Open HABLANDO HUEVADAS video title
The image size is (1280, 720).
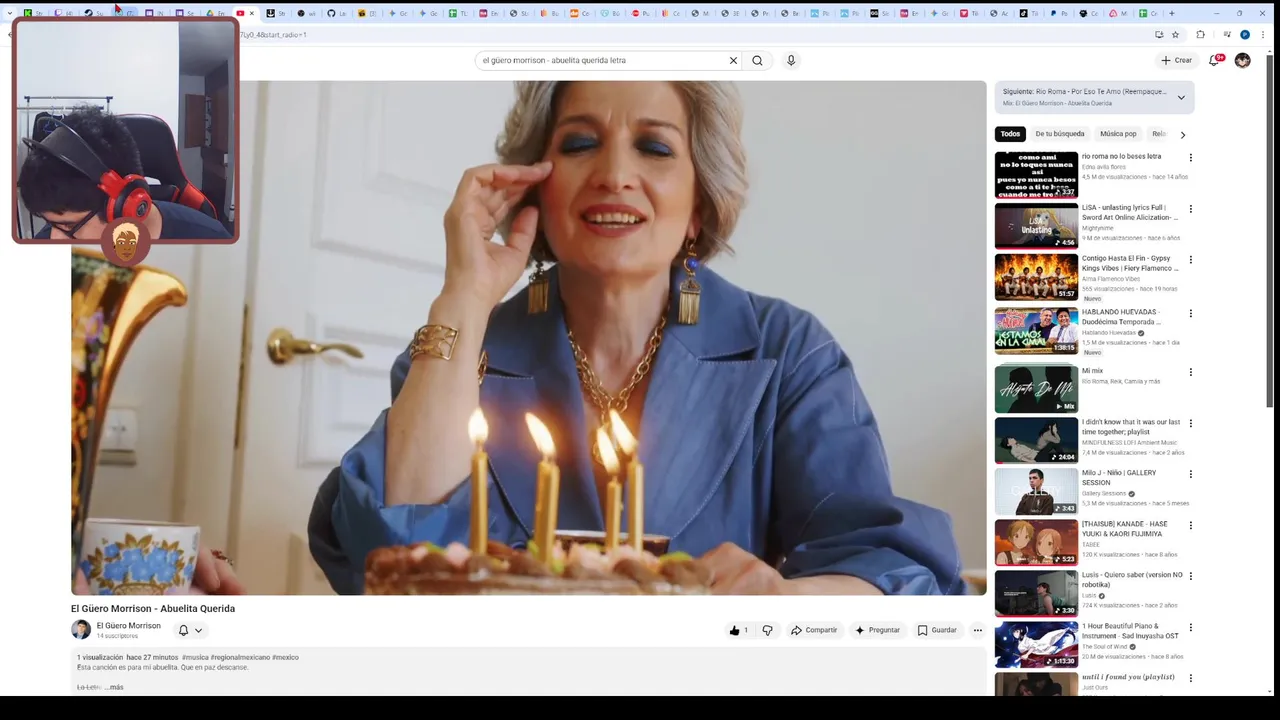(1121, 317)
